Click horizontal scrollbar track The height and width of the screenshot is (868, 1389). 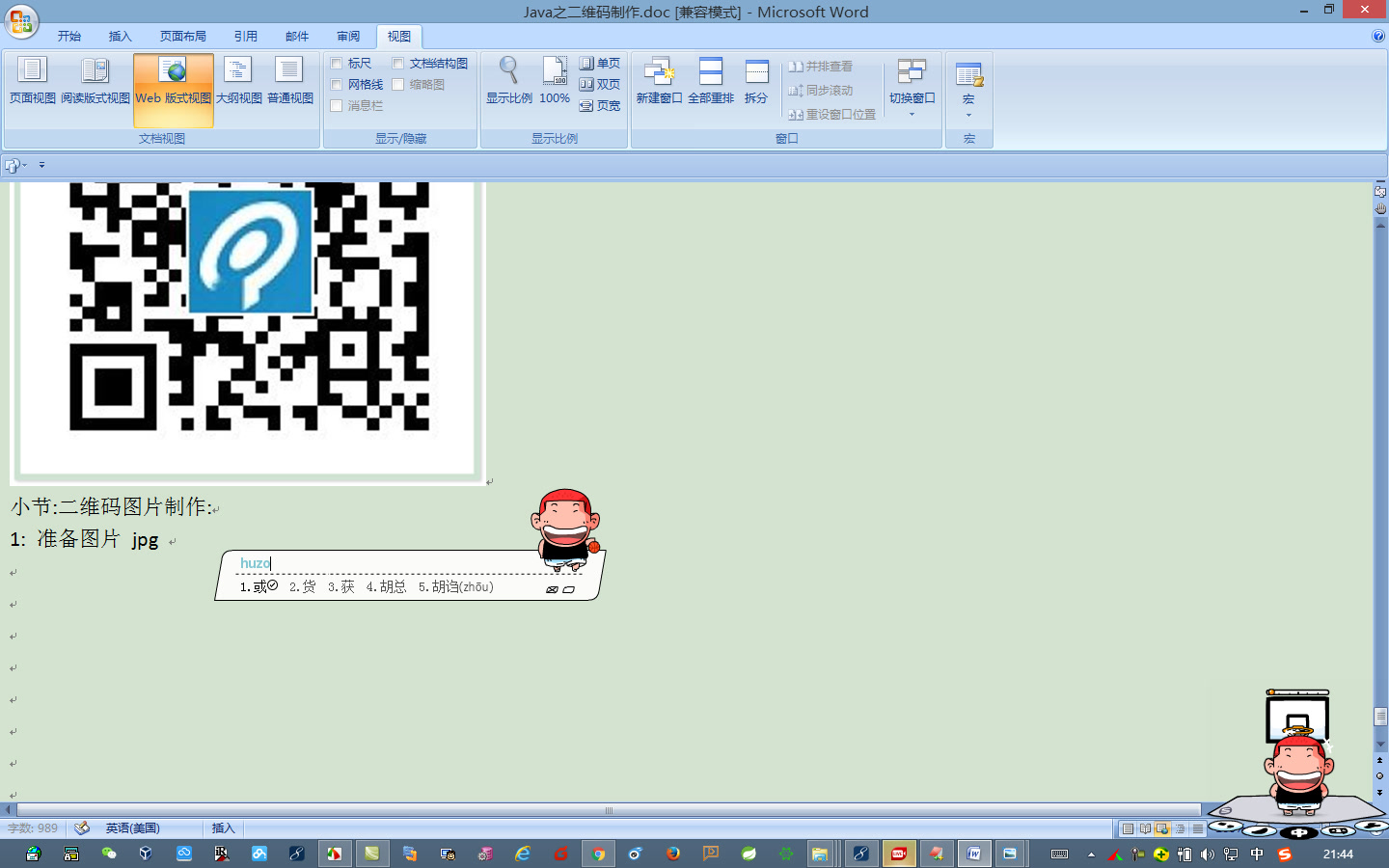coord(608,810)
